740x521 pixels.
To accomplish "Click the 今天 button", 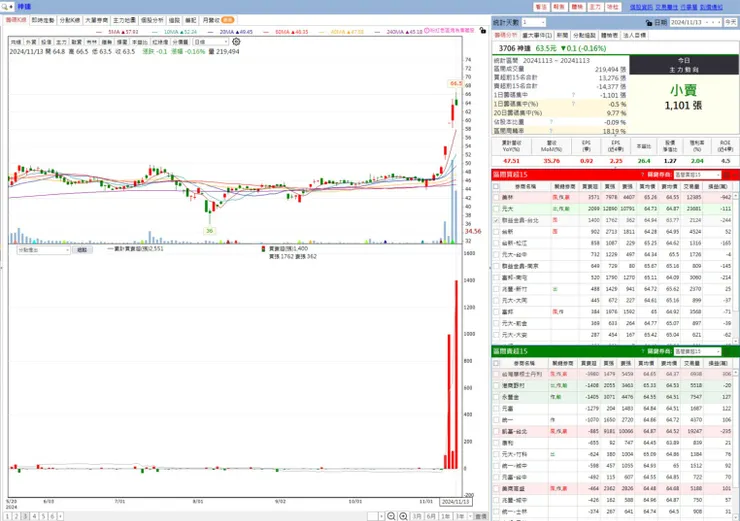I will pos(731,22).
